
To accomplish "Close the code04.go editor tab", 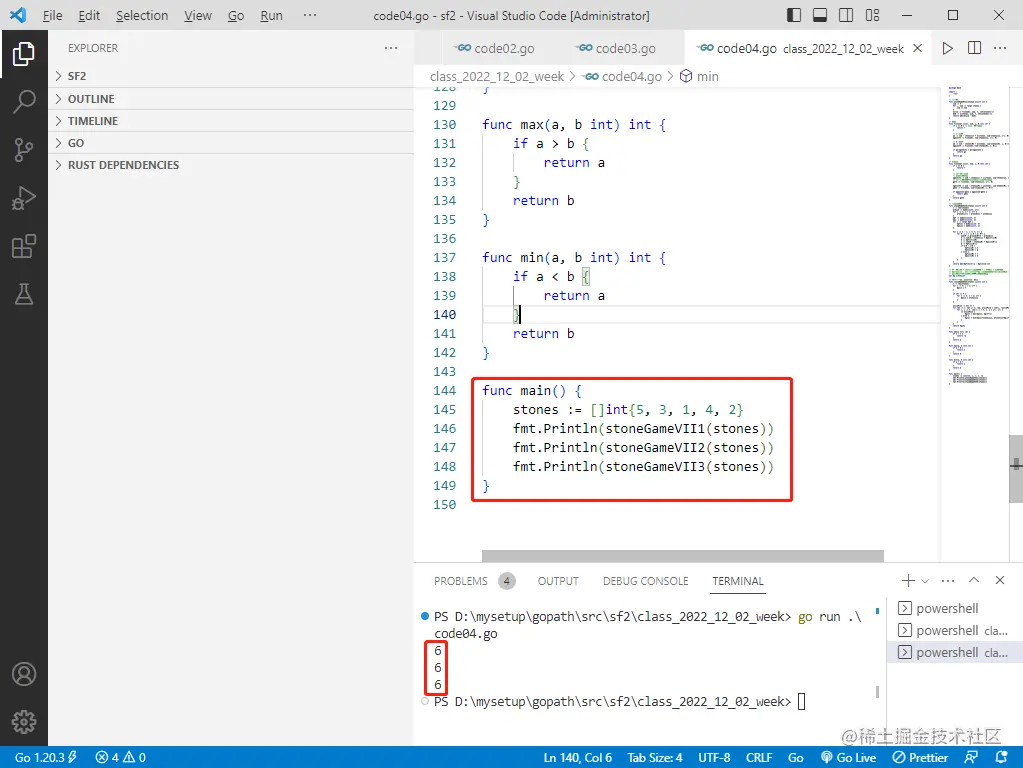I will (x=917, y=48).
